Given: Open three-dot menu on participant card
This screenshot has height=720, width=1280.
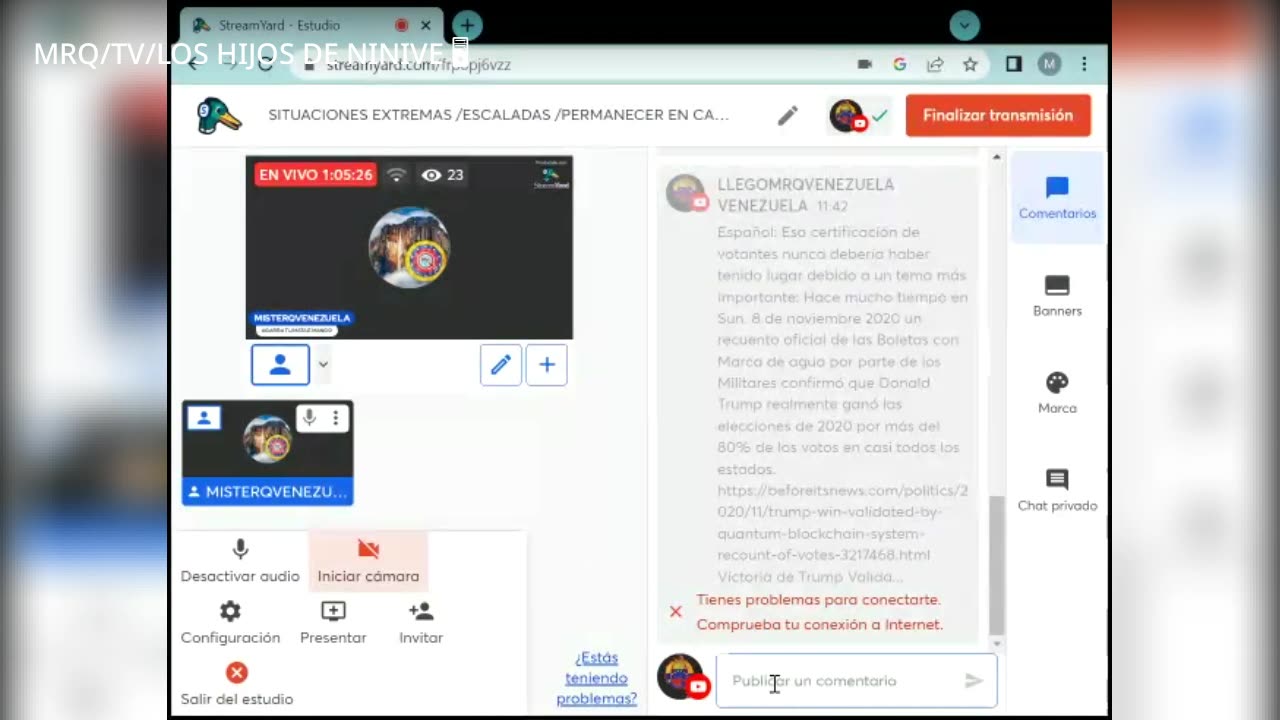Looking at the screenshot, I should [x=335, y=417].
